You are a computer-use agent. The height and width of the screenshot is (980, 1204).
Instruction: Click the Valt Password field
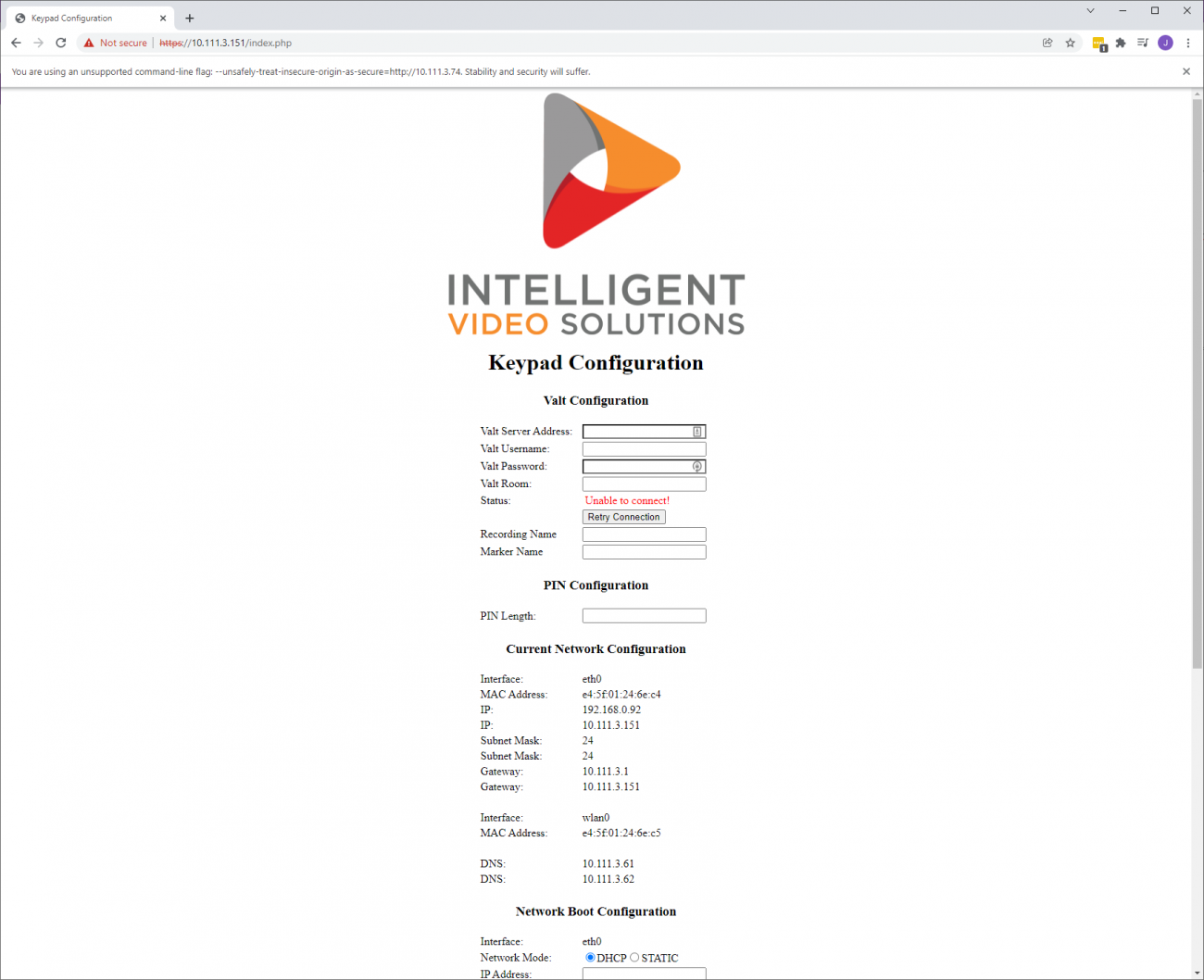(x=644, y=467)
